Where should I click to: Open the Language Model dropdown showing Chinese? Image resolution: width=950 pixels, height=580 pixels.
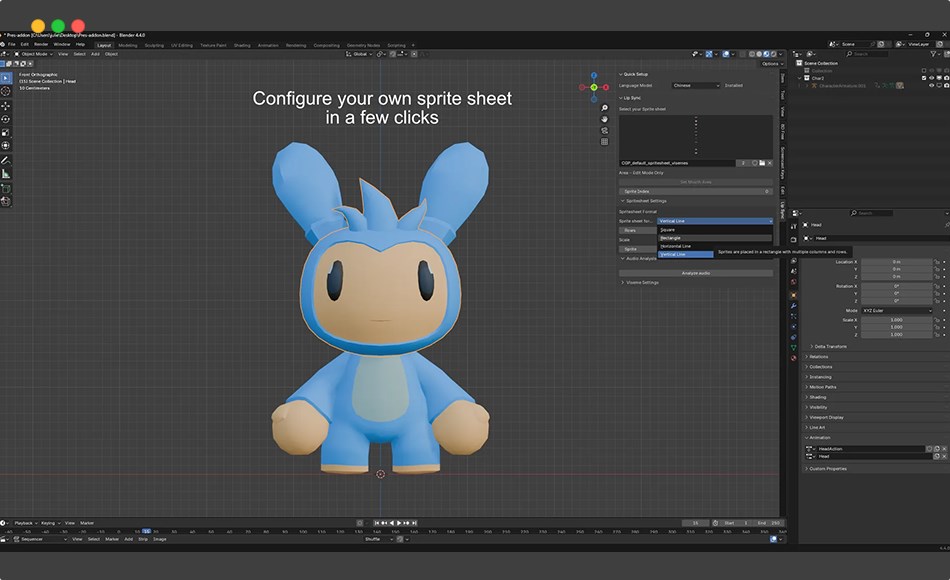click(695, 85)
